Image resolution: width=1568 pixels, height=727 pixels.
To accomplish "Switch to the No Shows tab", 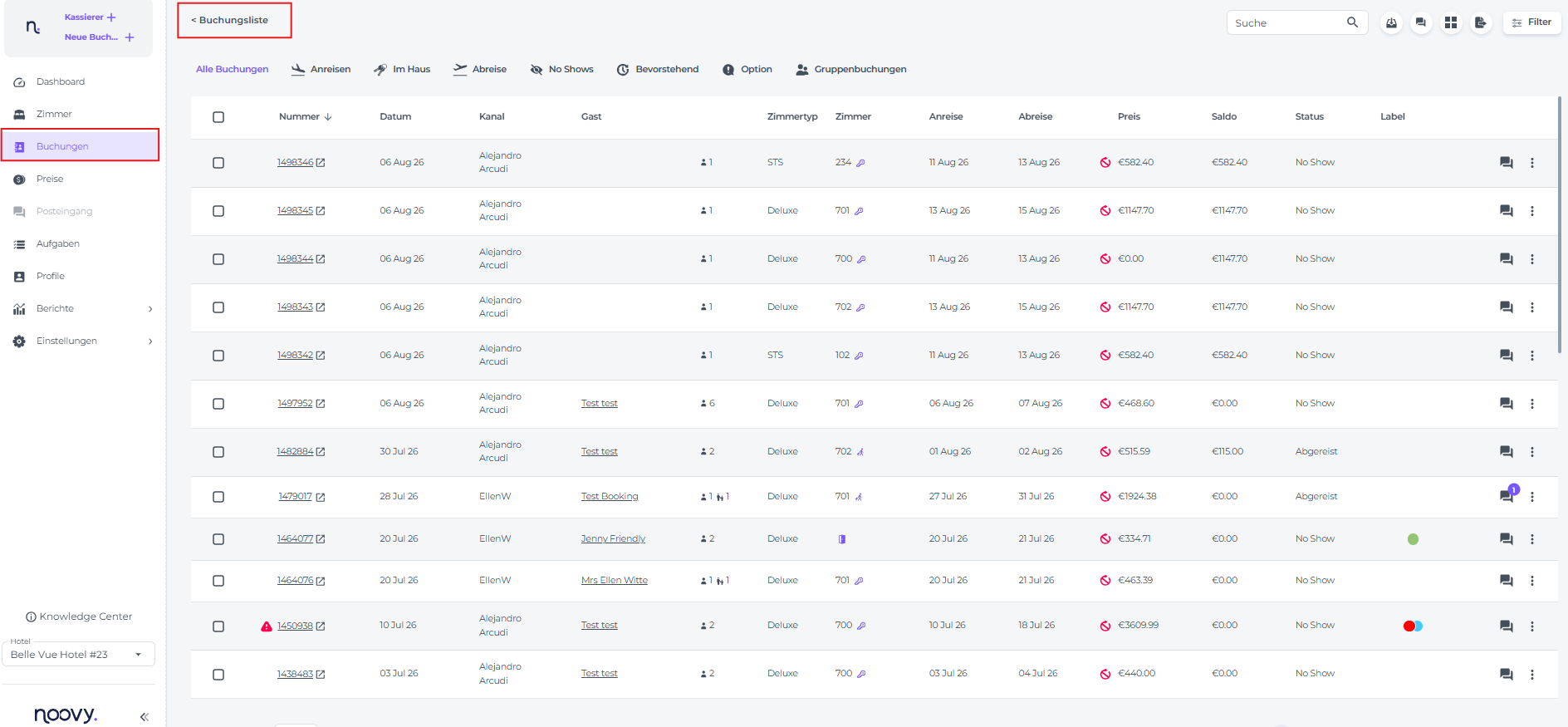I will tap(562, 69).
